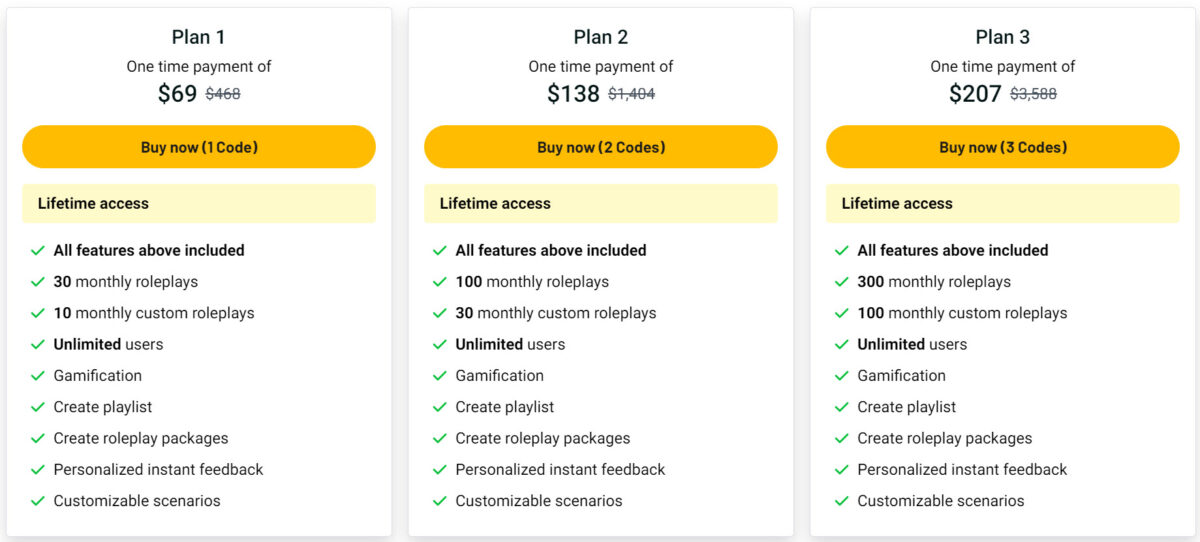This screenshot has height=542, width=1200.
Task: Click the crossed-out $3,588 price
Action: tap(1033, 94)
